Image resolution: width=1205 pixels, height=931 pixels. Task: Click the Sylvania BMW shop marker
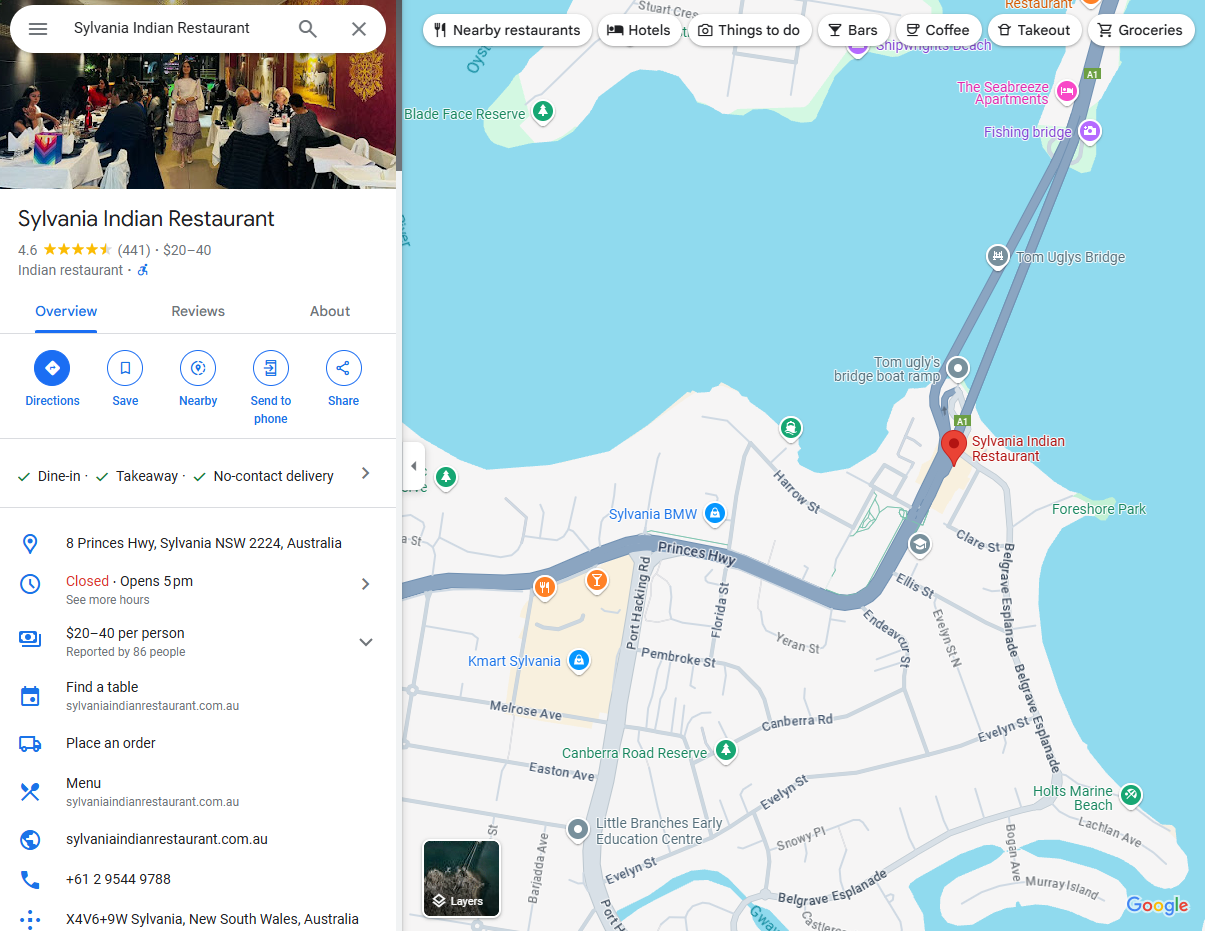click(x=714, y=514)
